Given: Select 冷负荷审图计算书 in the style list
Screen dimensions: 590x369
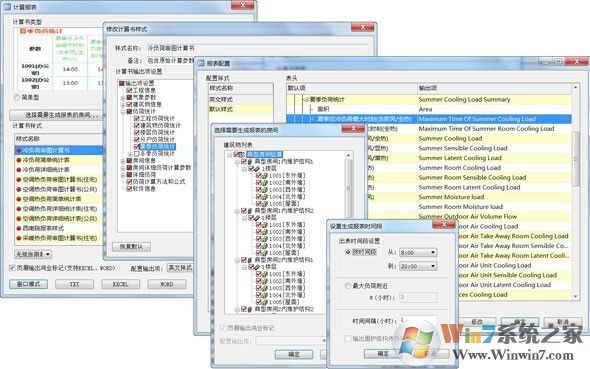Looking at the screenshot, I should [59, 150].
